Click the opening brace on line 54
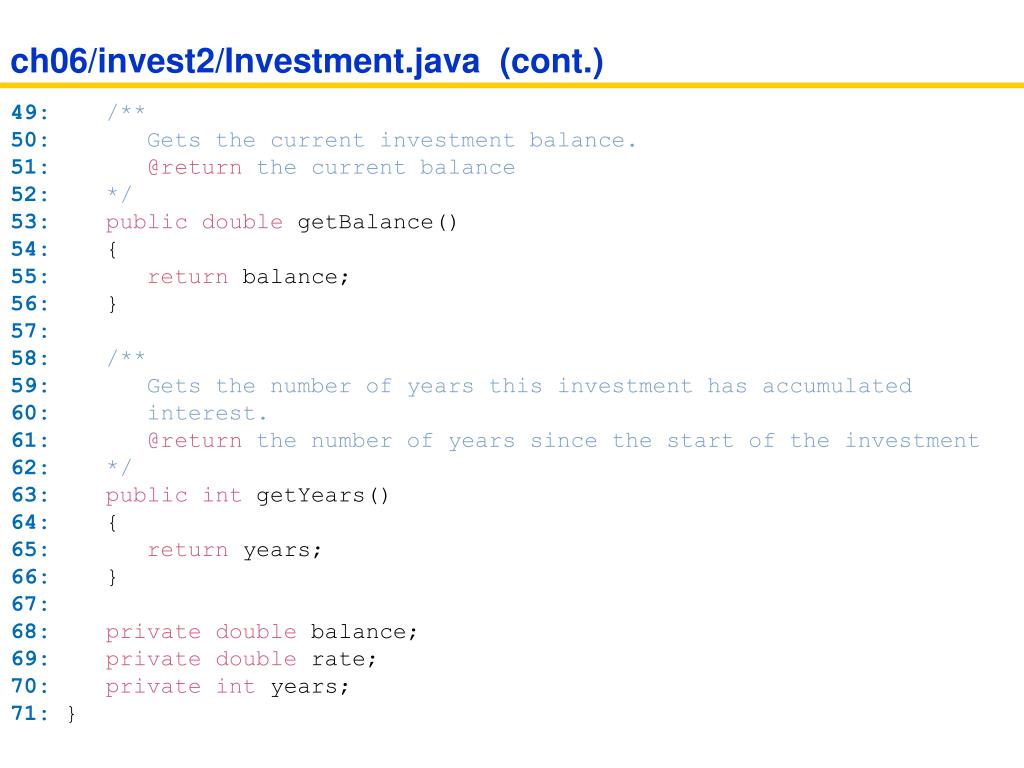 tap(112, 249)
